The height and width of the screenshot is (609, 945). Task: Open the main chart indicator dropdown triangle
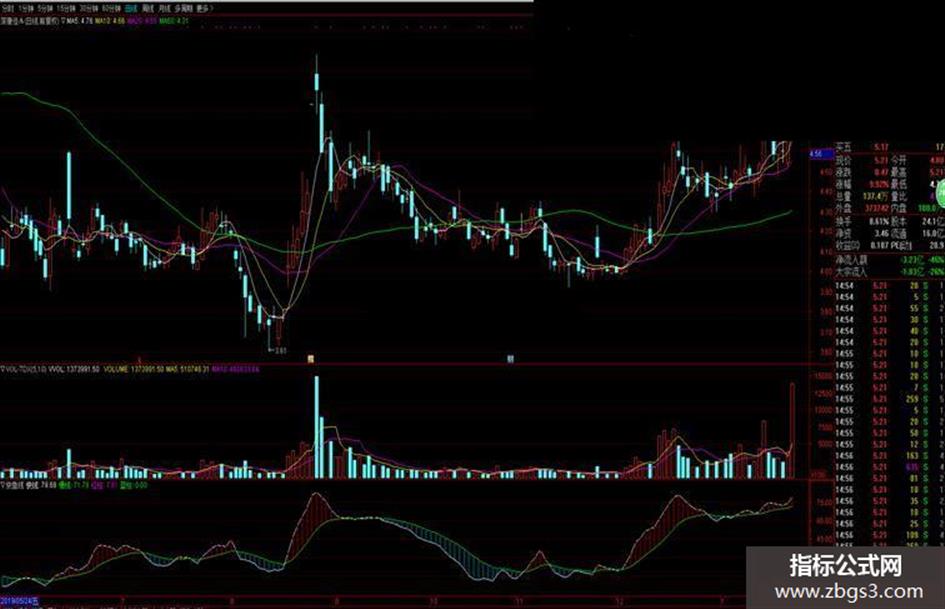[63, 21]
